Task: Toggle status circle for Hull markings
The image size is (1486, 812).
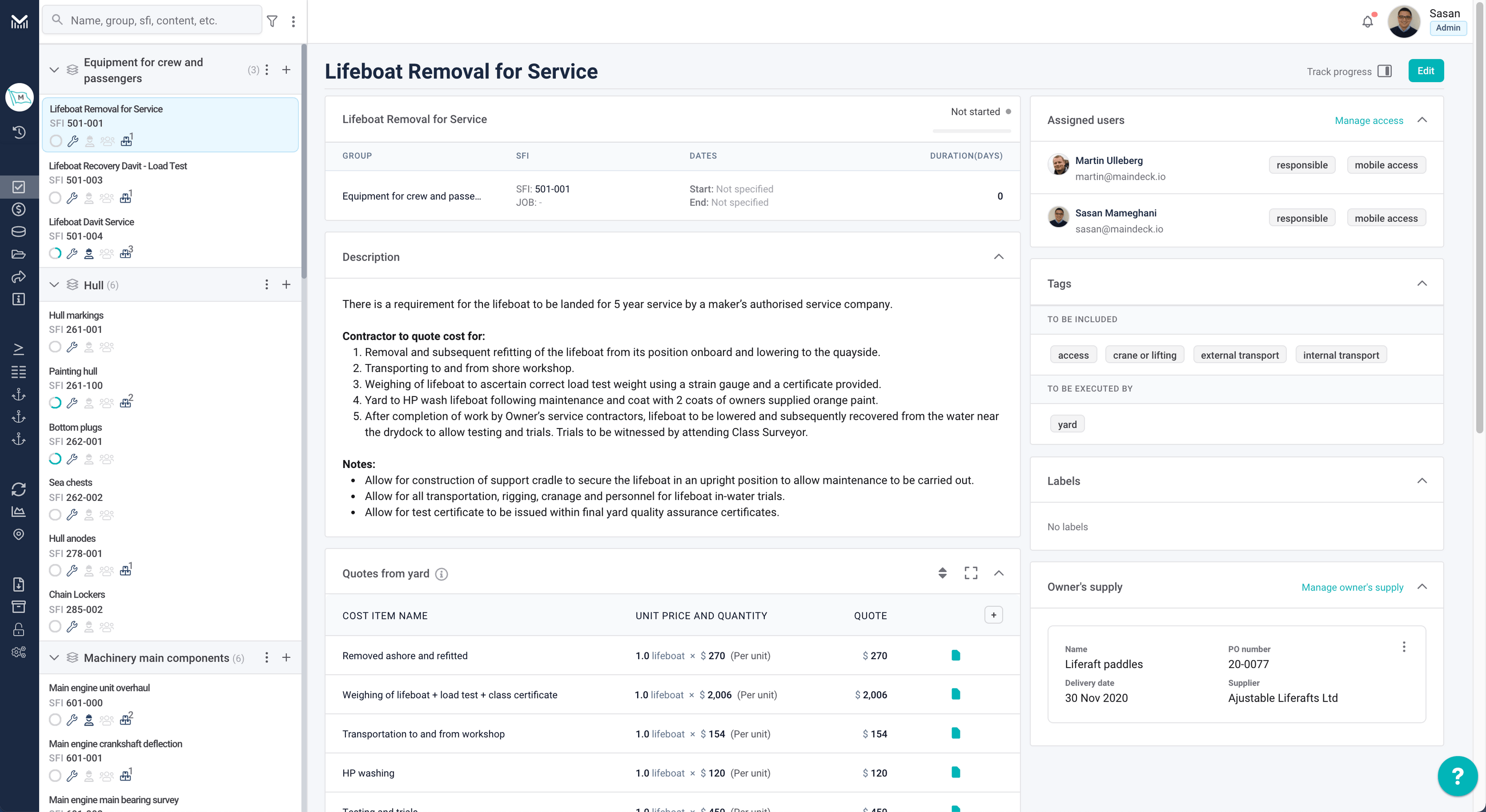Action: click(55, 347)
